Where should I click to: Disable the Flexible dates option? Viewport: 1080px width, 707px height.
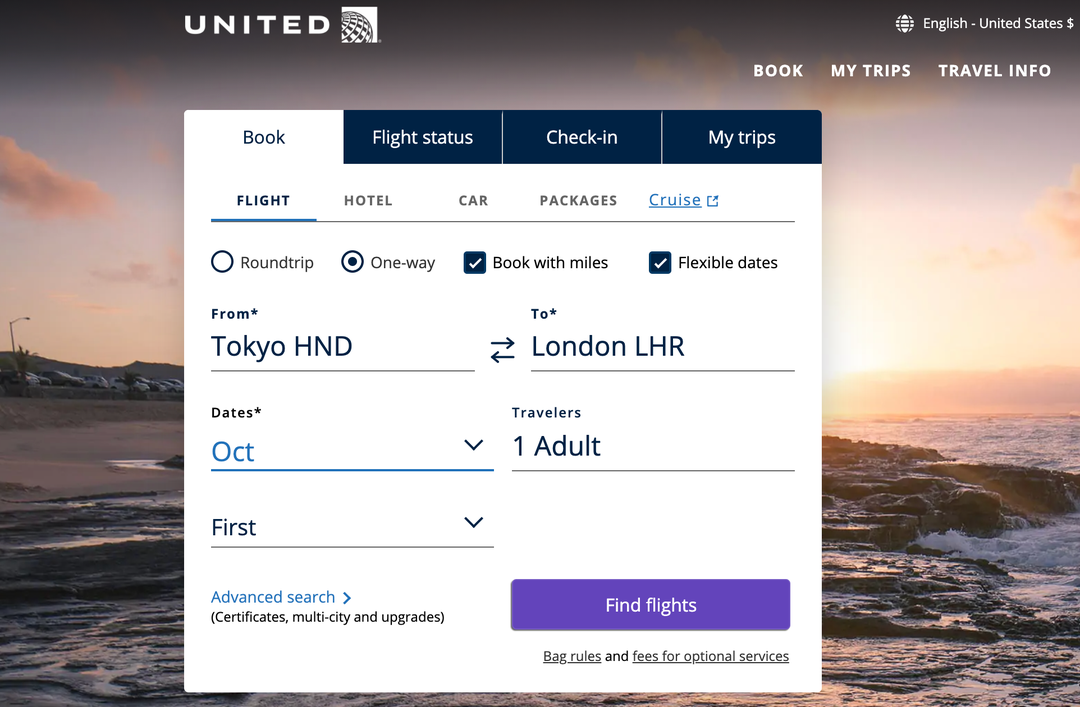(660, 262)
